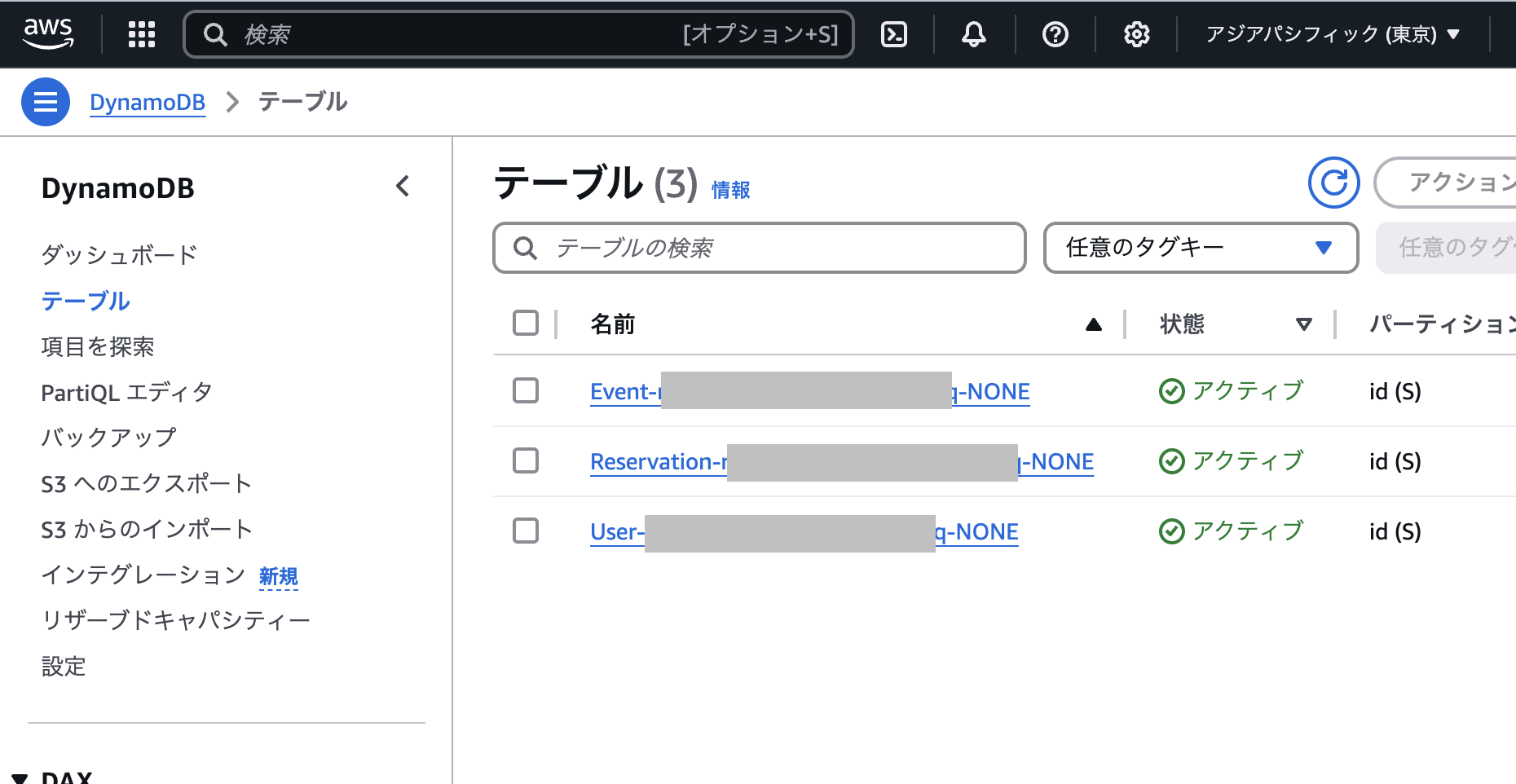1516x784 pixels.
Task: Toggle the hamburger navigation menu button
Action: pyautogui.click(x=46, y=102)
